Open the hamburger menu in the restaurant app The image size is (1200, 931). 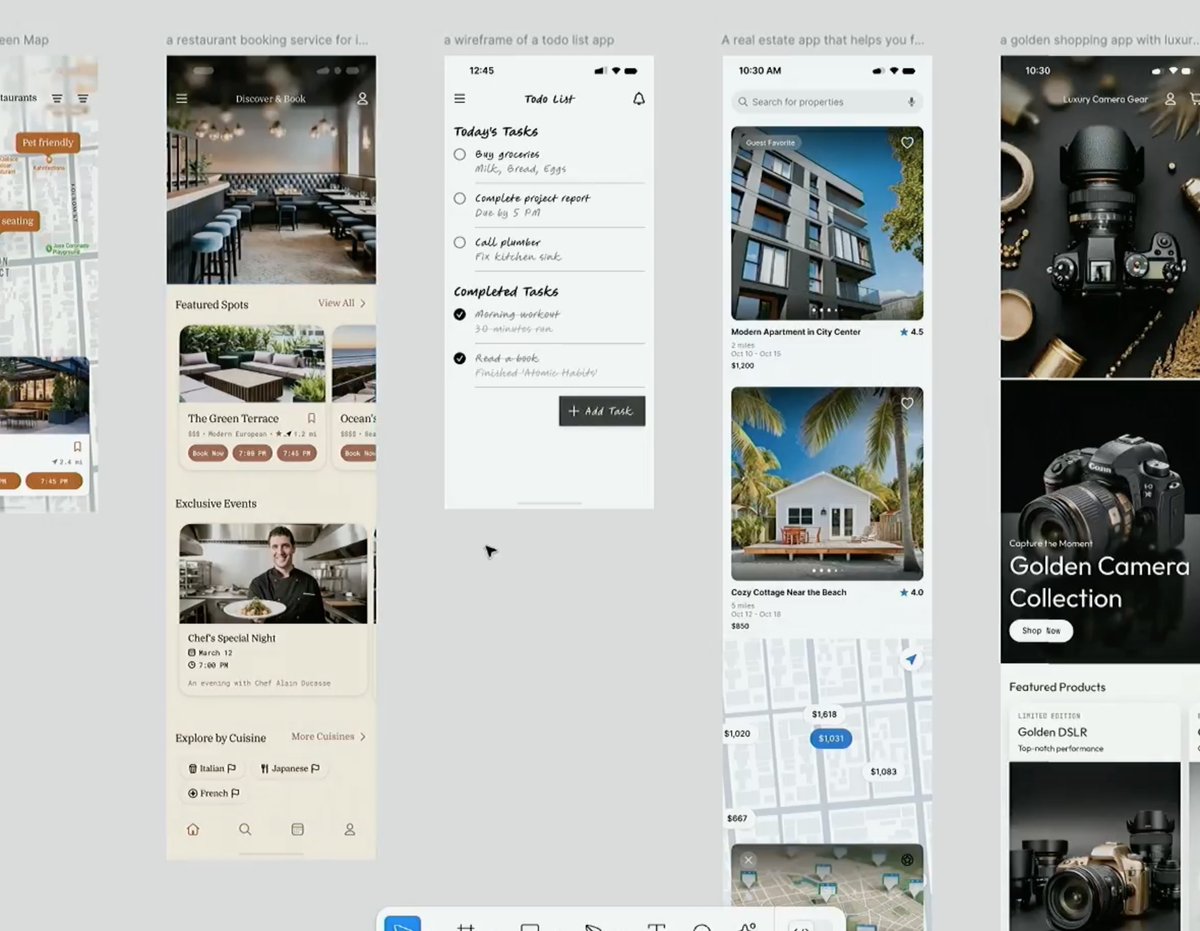(x=181, y=99)
